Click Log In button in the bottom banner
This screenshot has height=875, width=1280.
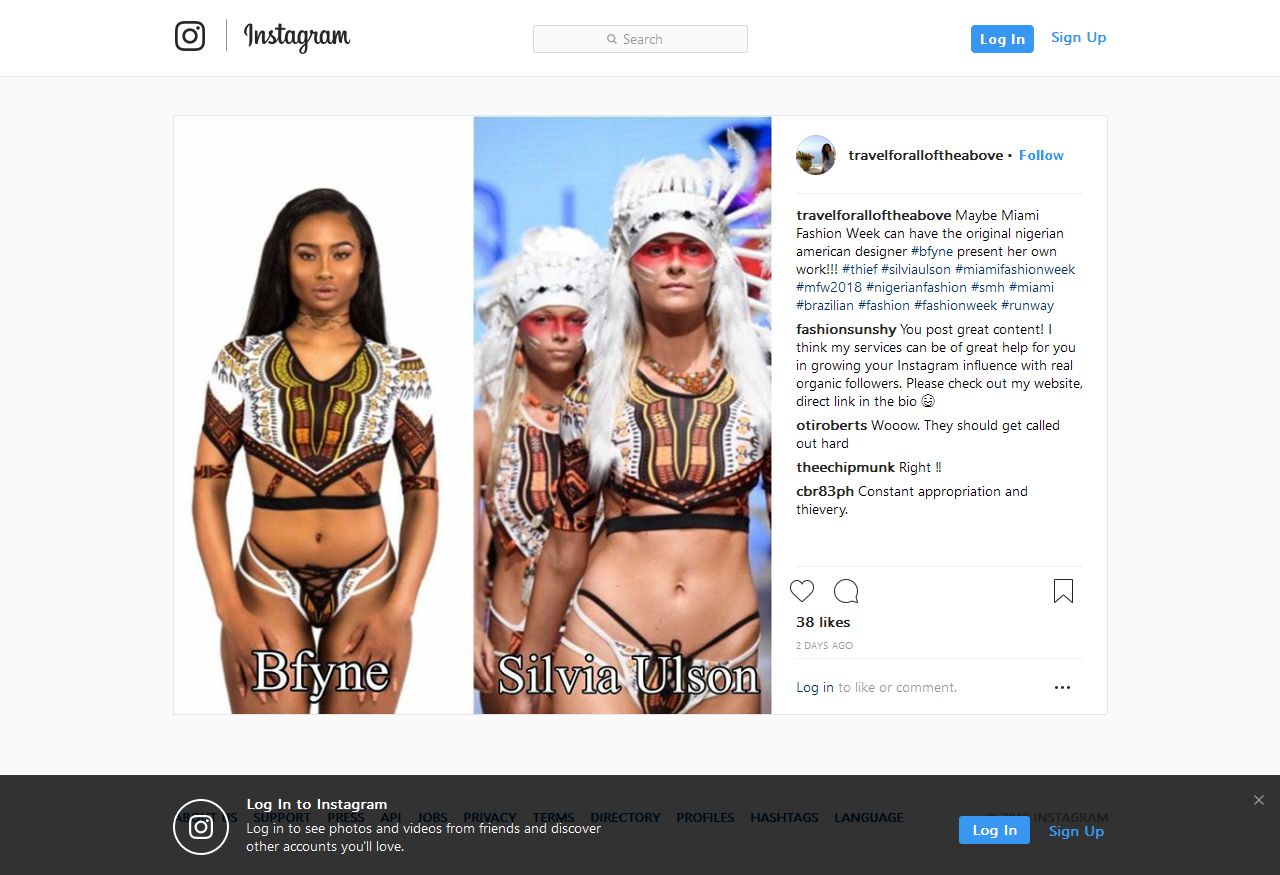(994, 830)
